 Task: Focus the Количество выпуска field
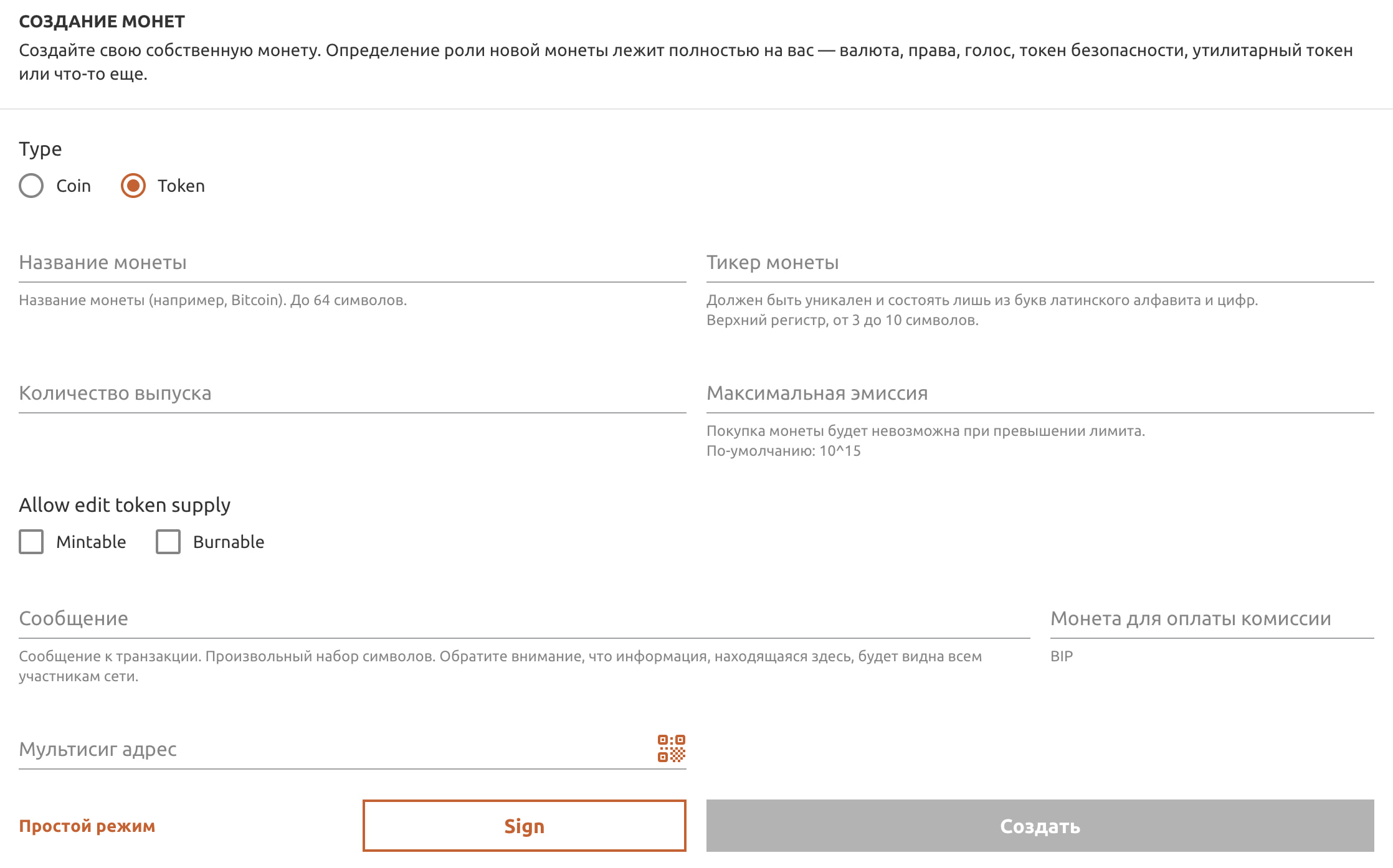353,394
